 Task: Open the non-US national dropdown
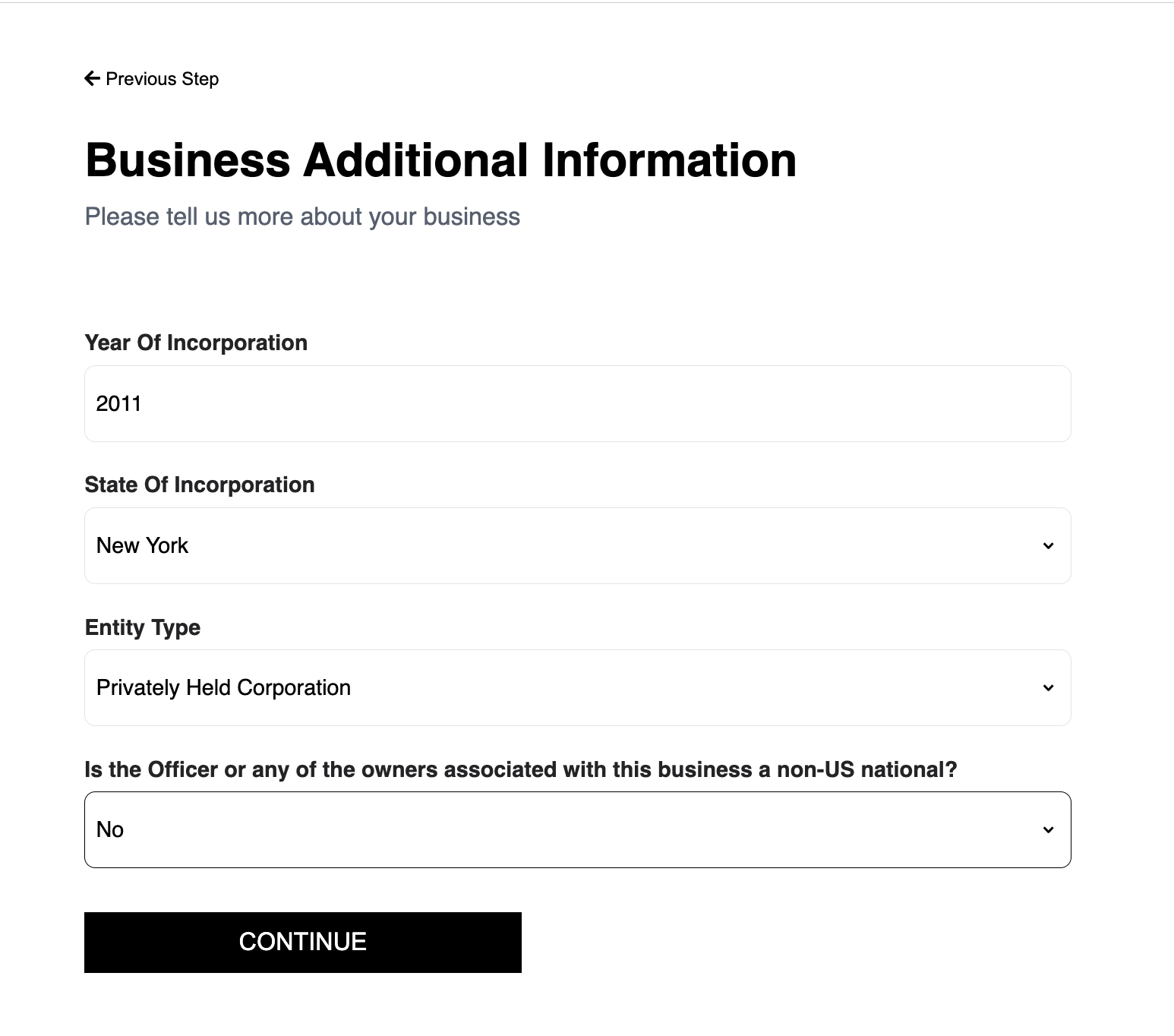point(577,829)
